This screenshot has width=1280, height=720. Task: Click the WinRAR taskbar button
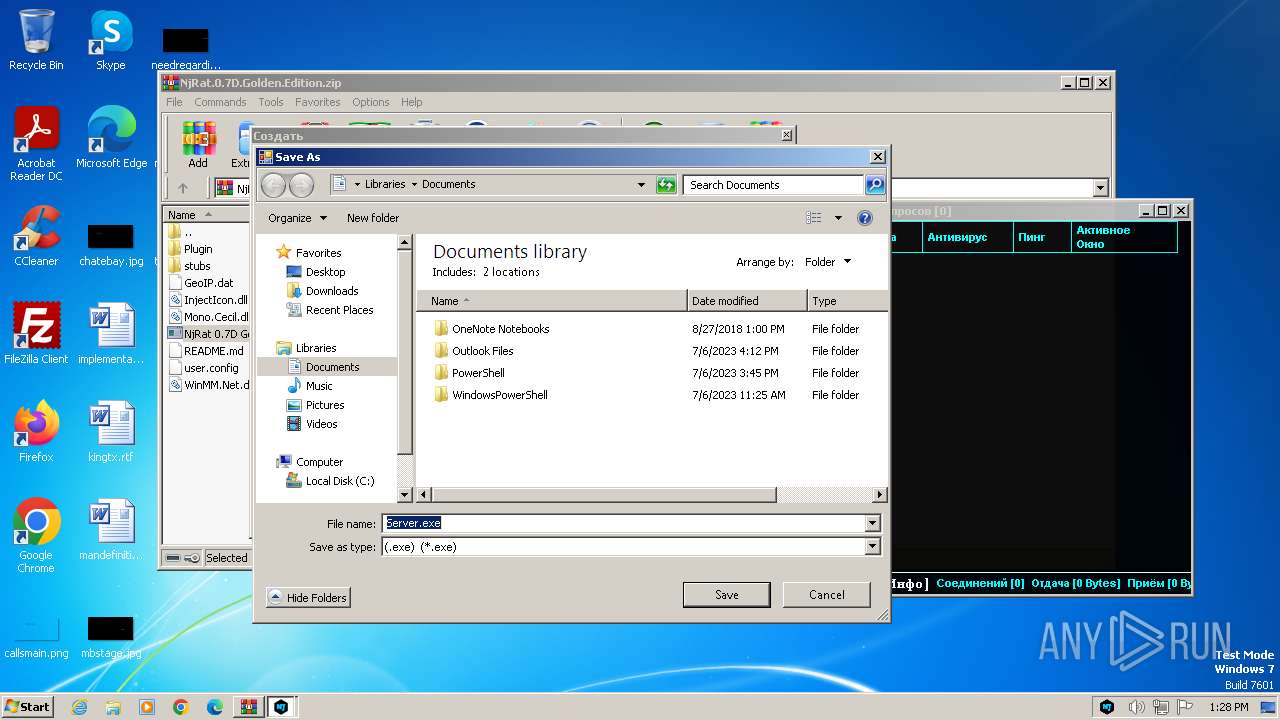[x=248, y=707]
